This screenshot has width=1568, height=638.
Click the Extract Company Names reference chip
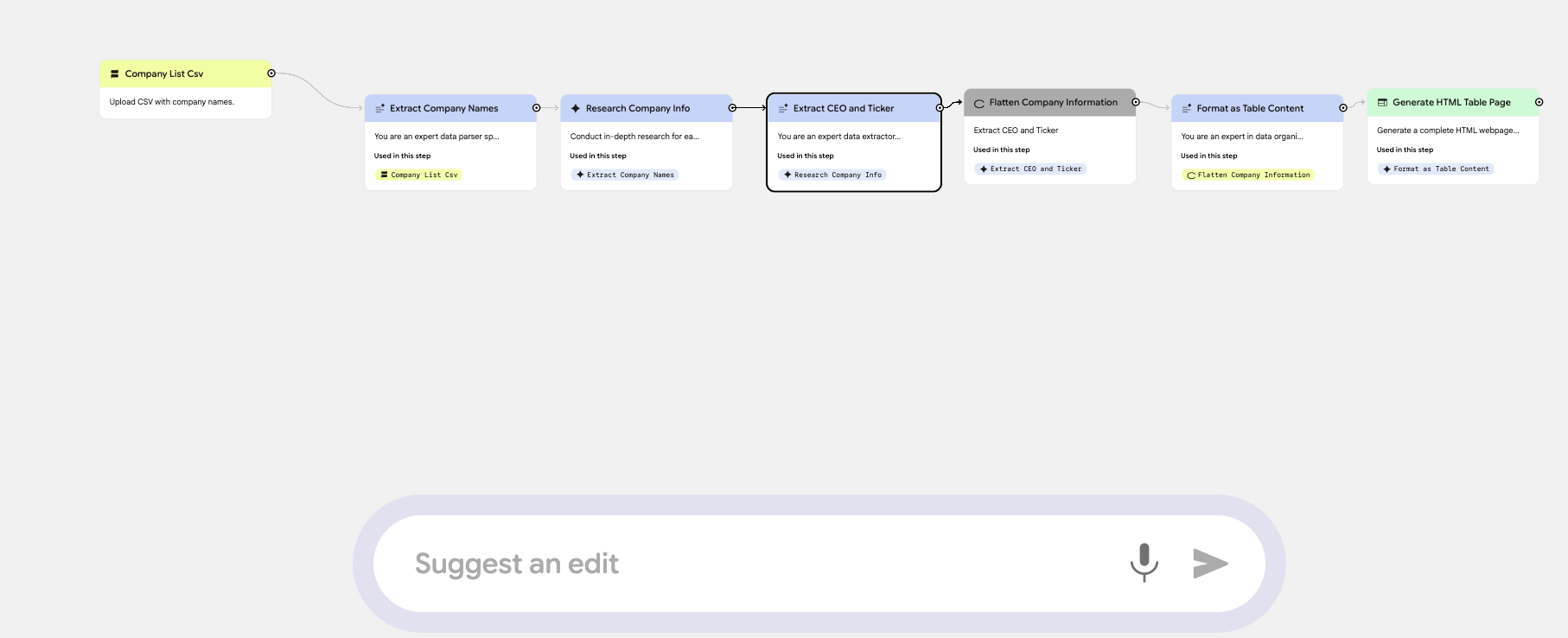click(x=625, y=175)
